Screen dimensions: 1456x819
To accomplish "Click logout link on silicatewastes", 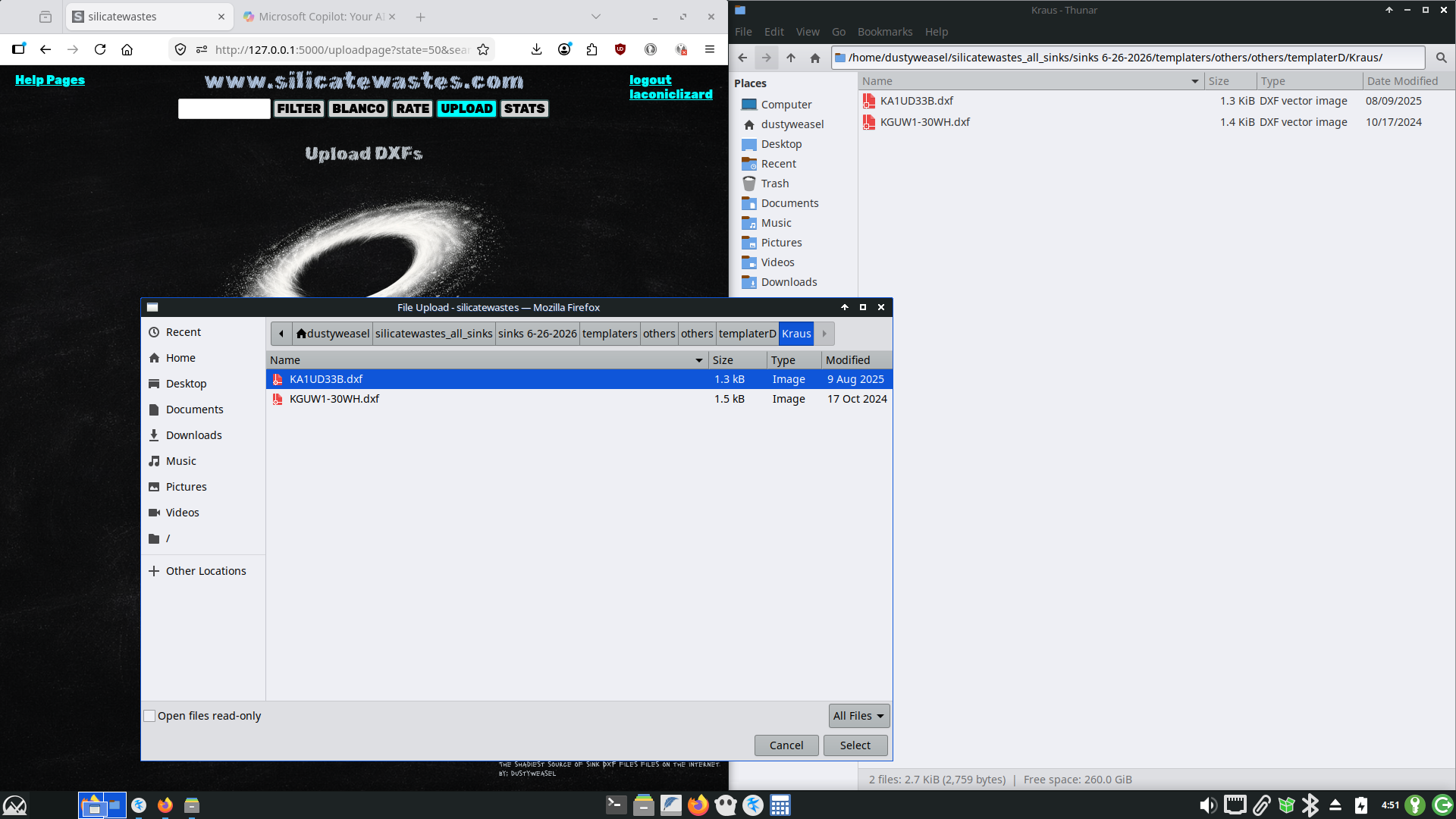I will [650, 80].
